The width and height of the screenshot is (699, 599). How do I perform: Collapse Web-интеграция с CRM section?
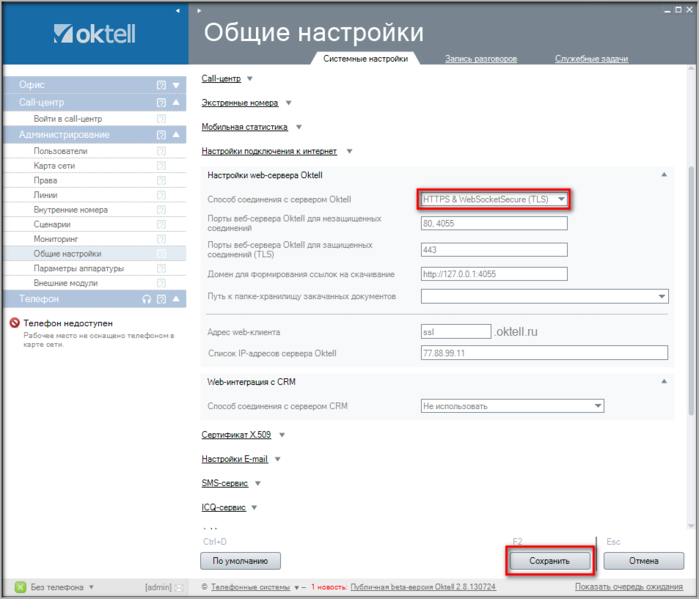point(664,381)
